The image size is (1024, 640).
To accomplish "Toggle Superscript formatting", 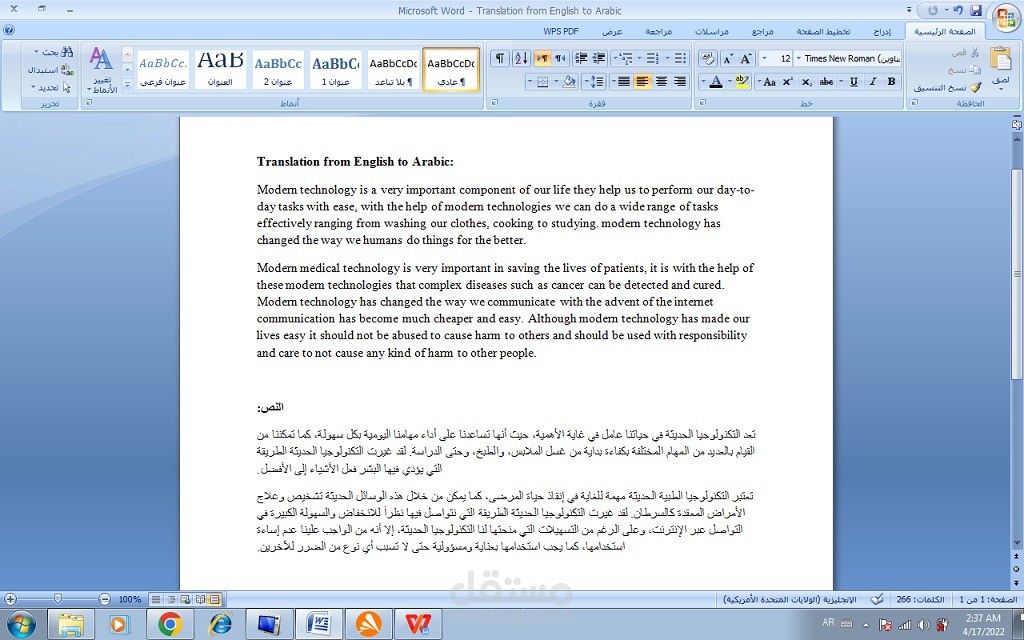I will [788, 82].
